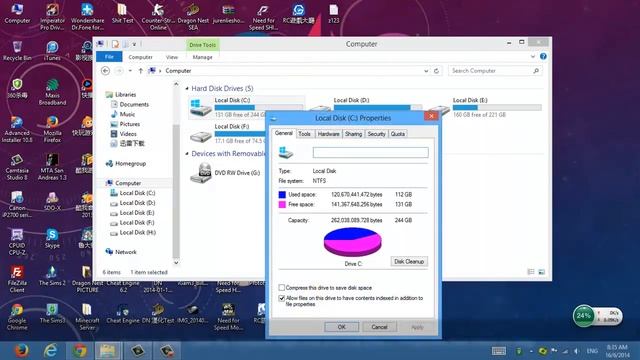This screenshot has width=640, height=360.
Task: Open the address bar history dropdown
Action: click(426, 71)
